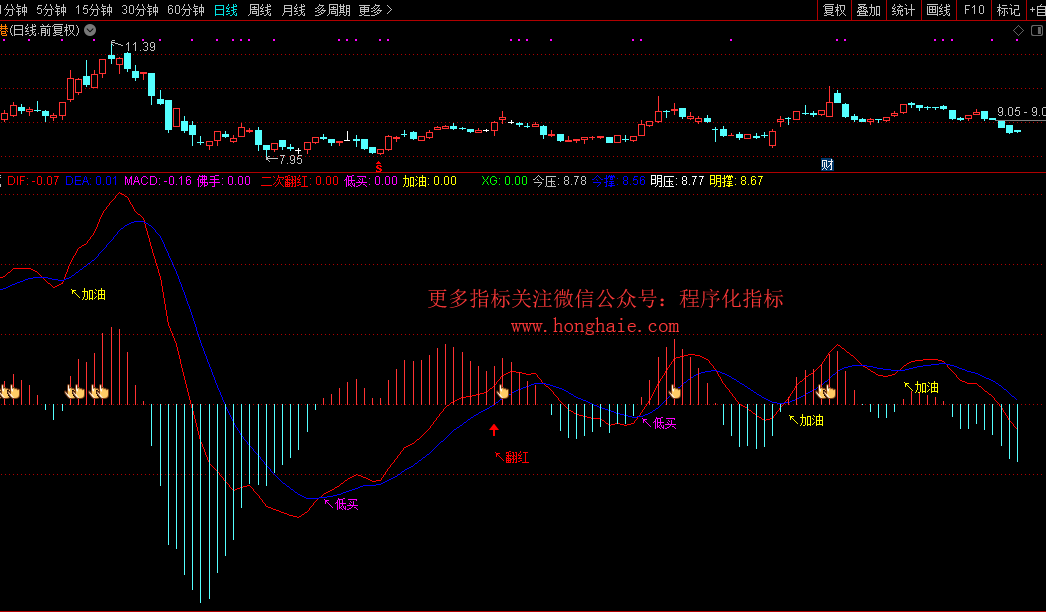
Task: Click the red marker icon below the candlesticks
Action: pyautogui.click(x=379, y=165)
